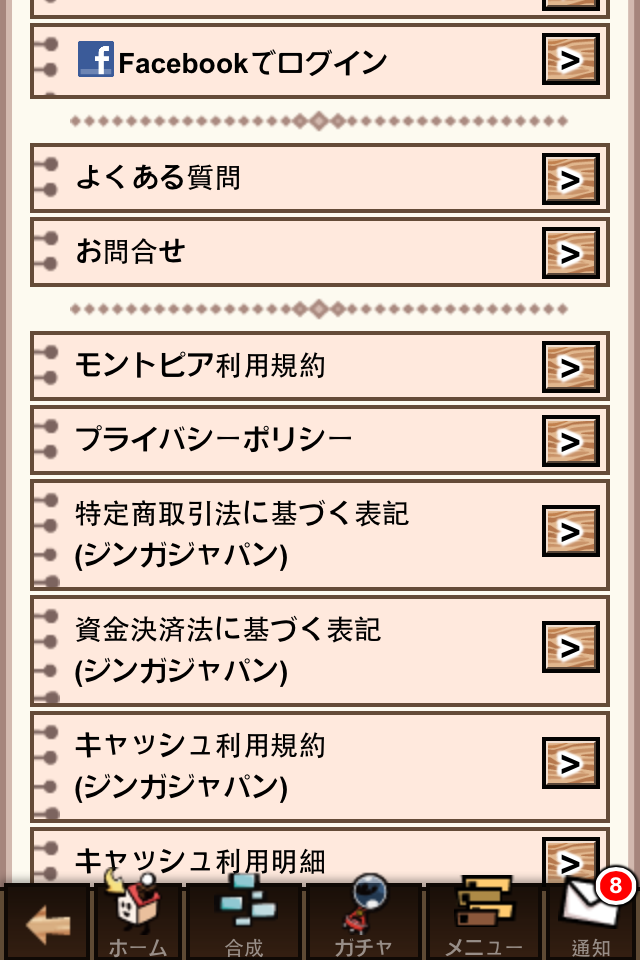Tap the お問合せ label text
Viewport: 640px width, 960px height.
click(x=131, y=252)
